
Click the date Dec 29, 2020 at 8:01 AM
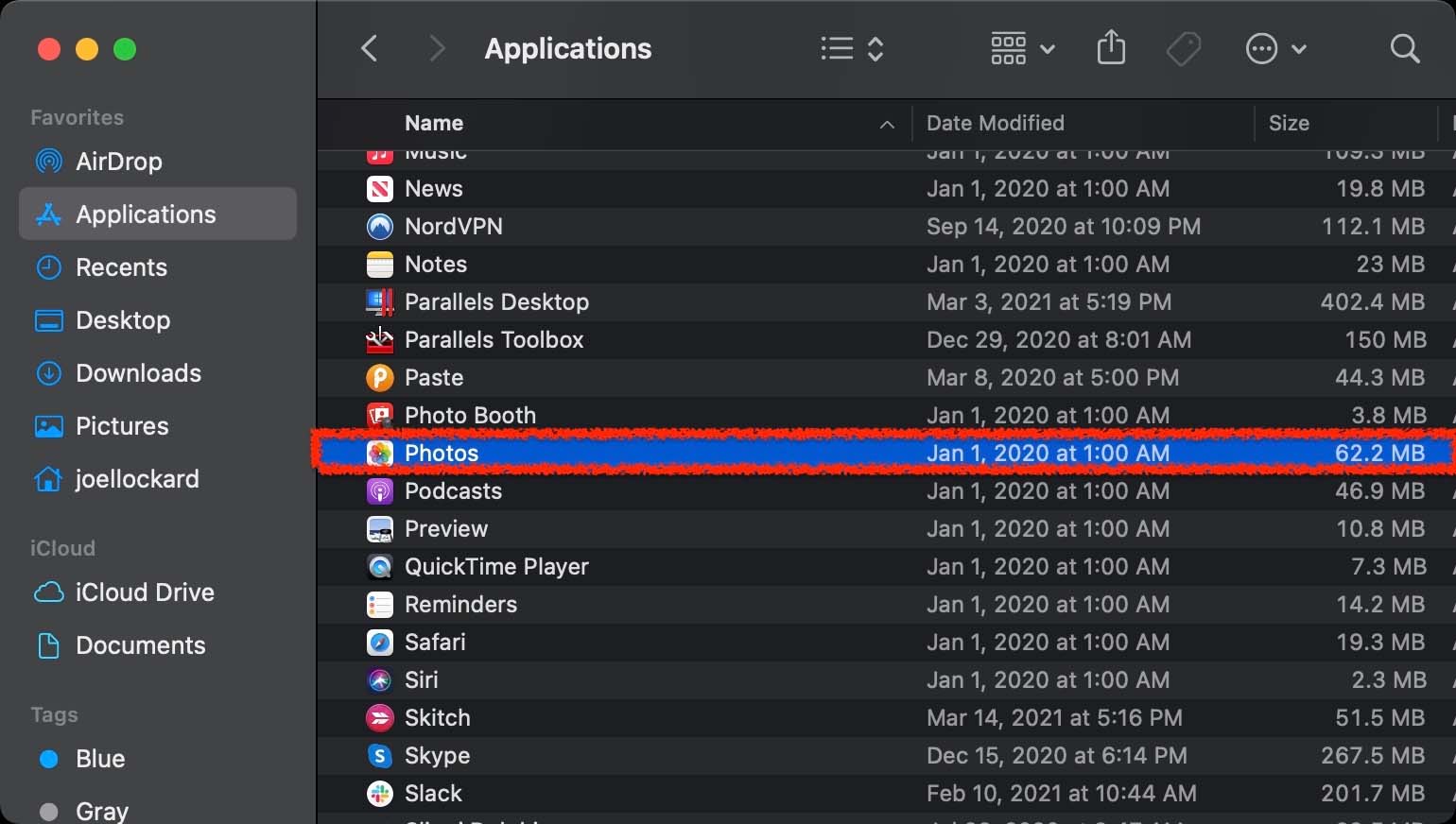click(x=1059, y=340)
